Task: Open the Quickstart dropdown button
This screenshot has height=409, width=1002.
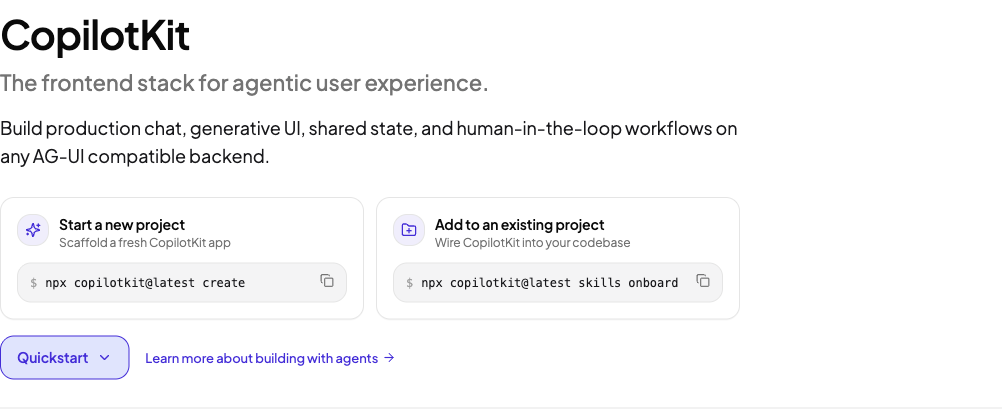Action: [x=65, y=357]
